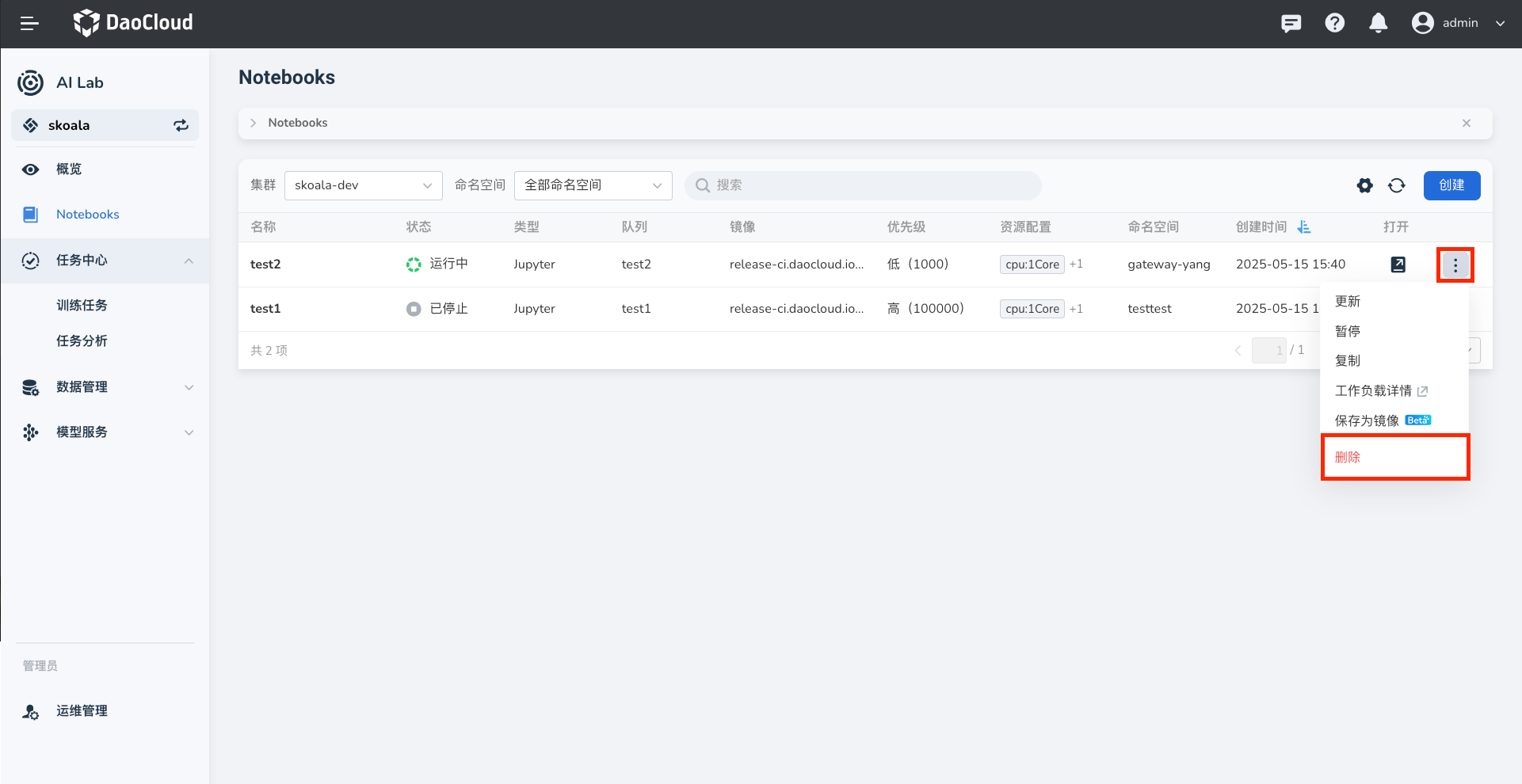Expand the 集群 skoala-dev dropdown
This screenshot has height=784, width=1522.
363,185
